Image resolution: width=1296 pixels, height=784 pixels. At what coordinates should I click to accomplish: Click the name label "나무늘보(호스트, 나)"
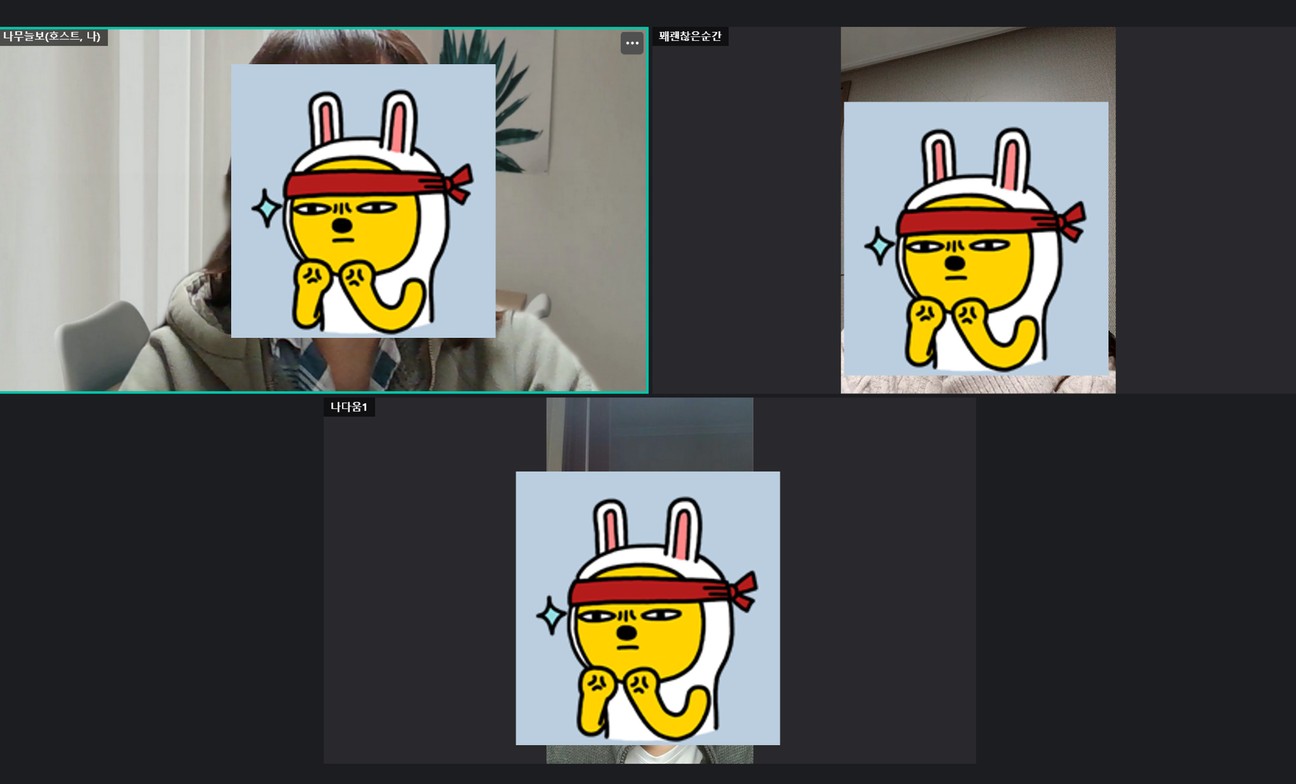(53, 37)
